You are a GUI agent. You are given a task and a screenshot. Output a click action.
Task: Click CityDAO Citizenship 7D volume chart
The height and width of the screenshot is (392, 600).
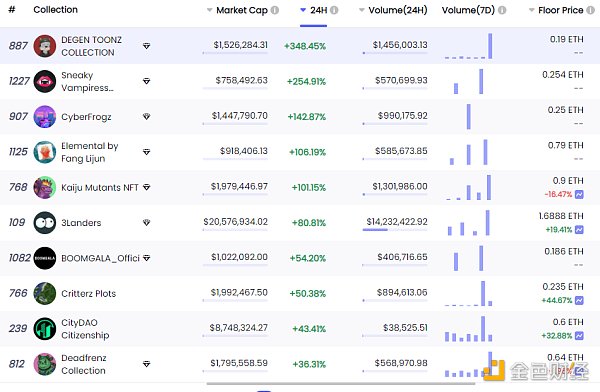[469, 328]
